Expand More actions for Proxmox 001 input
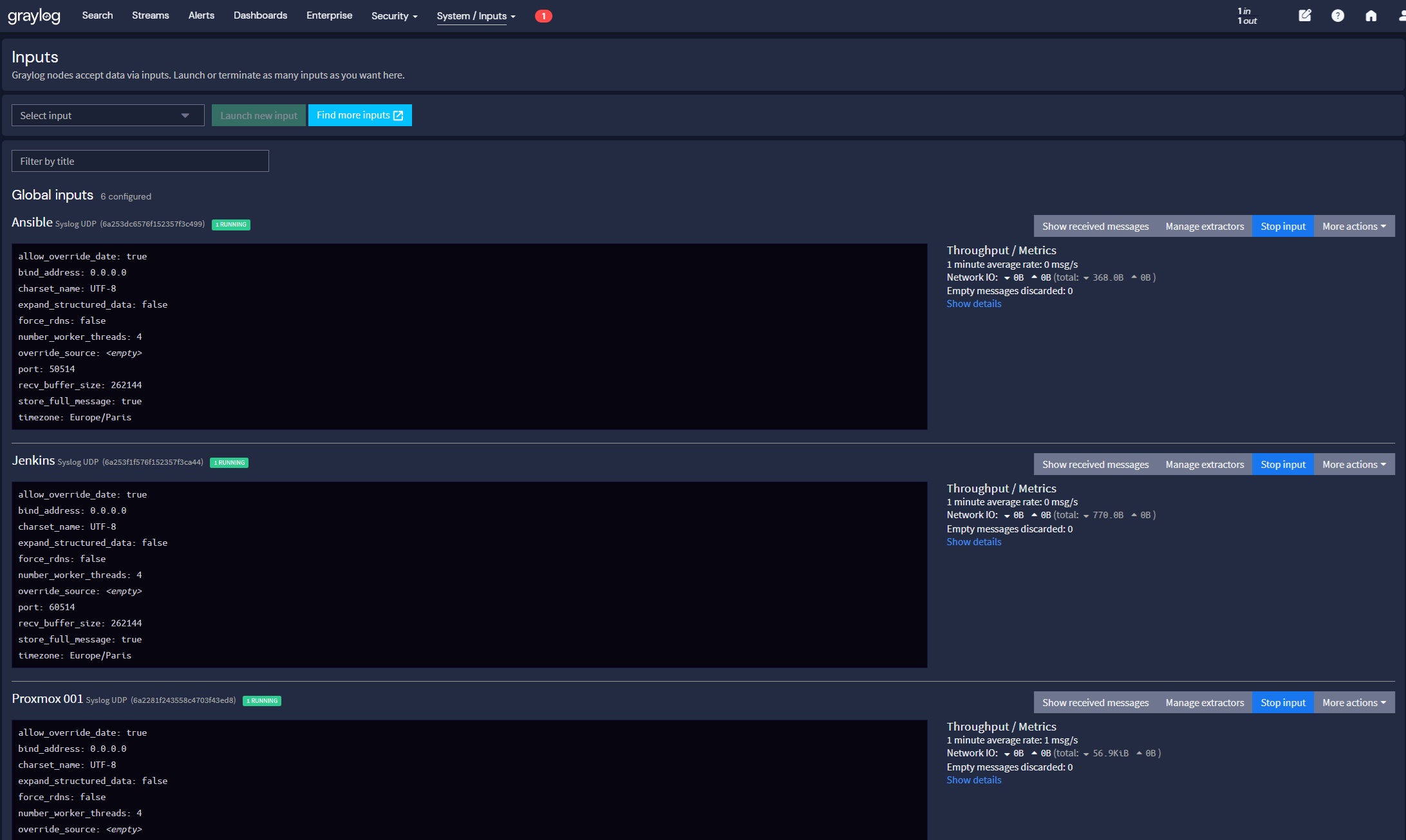Image resolution: width=1406 pixels, height=840 pixels. coord(1354,702)
